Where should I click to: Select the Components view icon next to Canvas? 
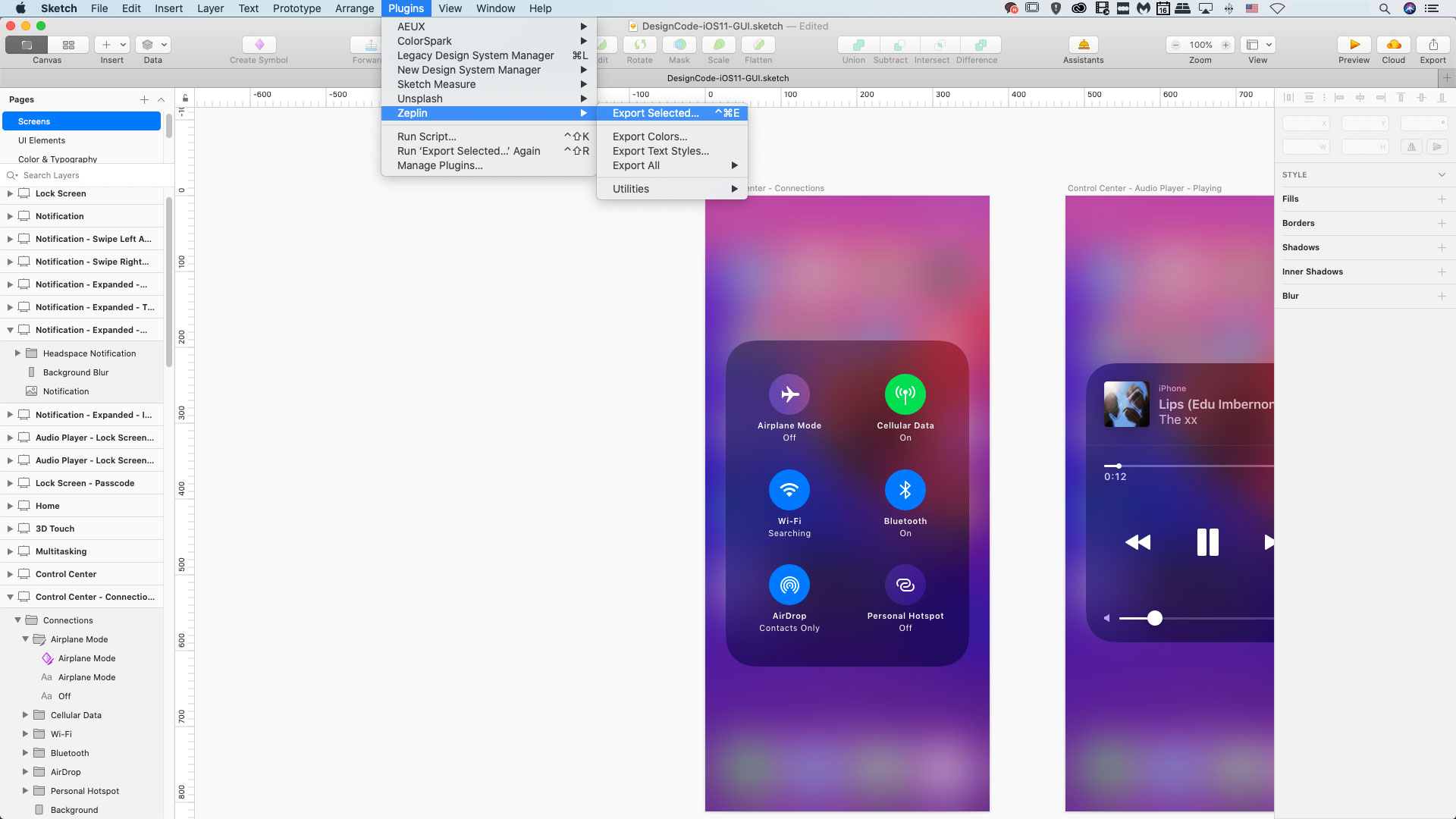click(x=68, y=45)
